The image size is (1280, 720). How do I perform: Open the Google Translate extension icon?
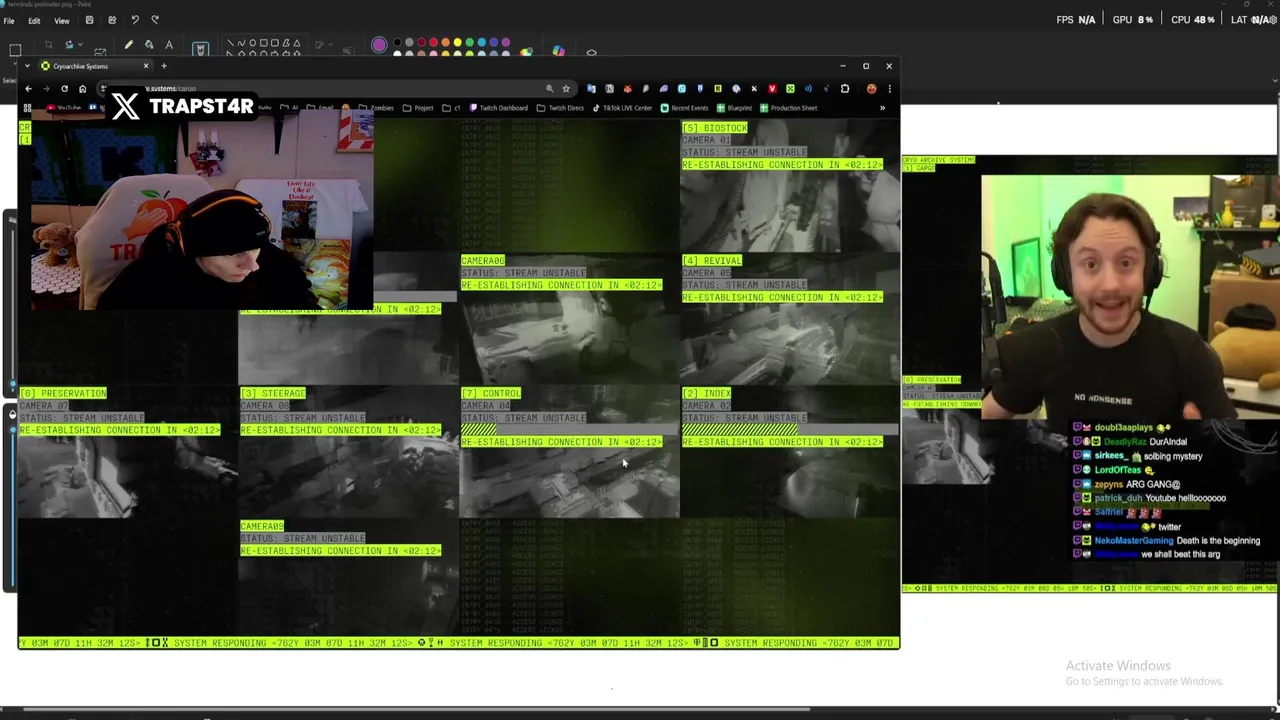pos(591,89)
